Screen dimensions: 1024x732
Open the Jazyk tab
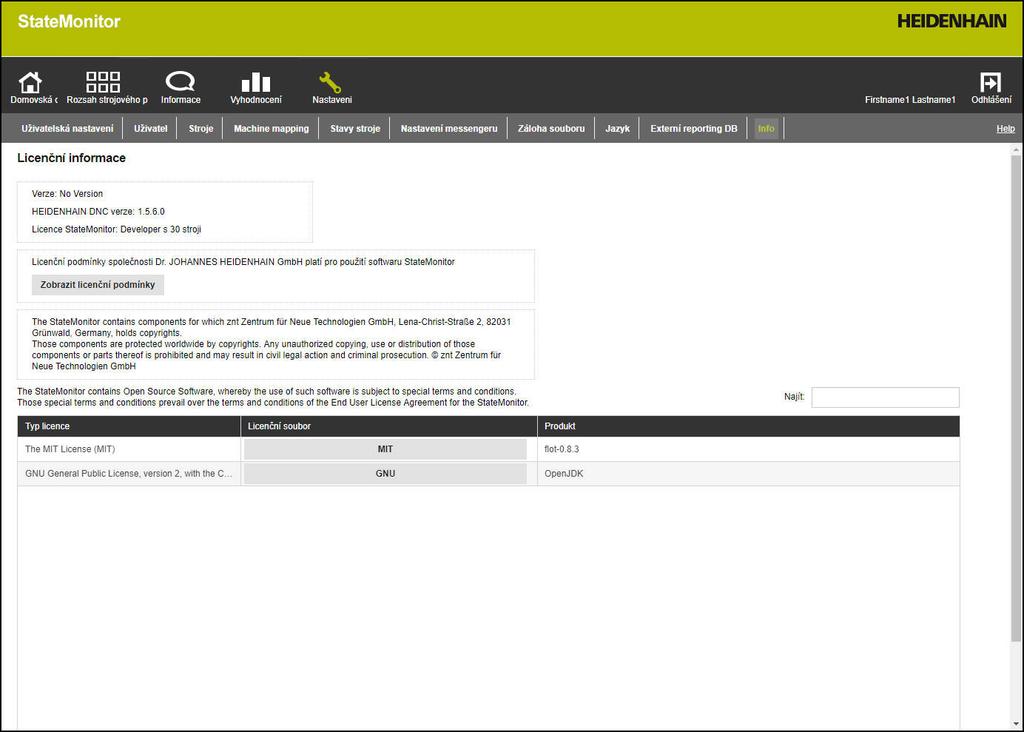click(617, 129)
